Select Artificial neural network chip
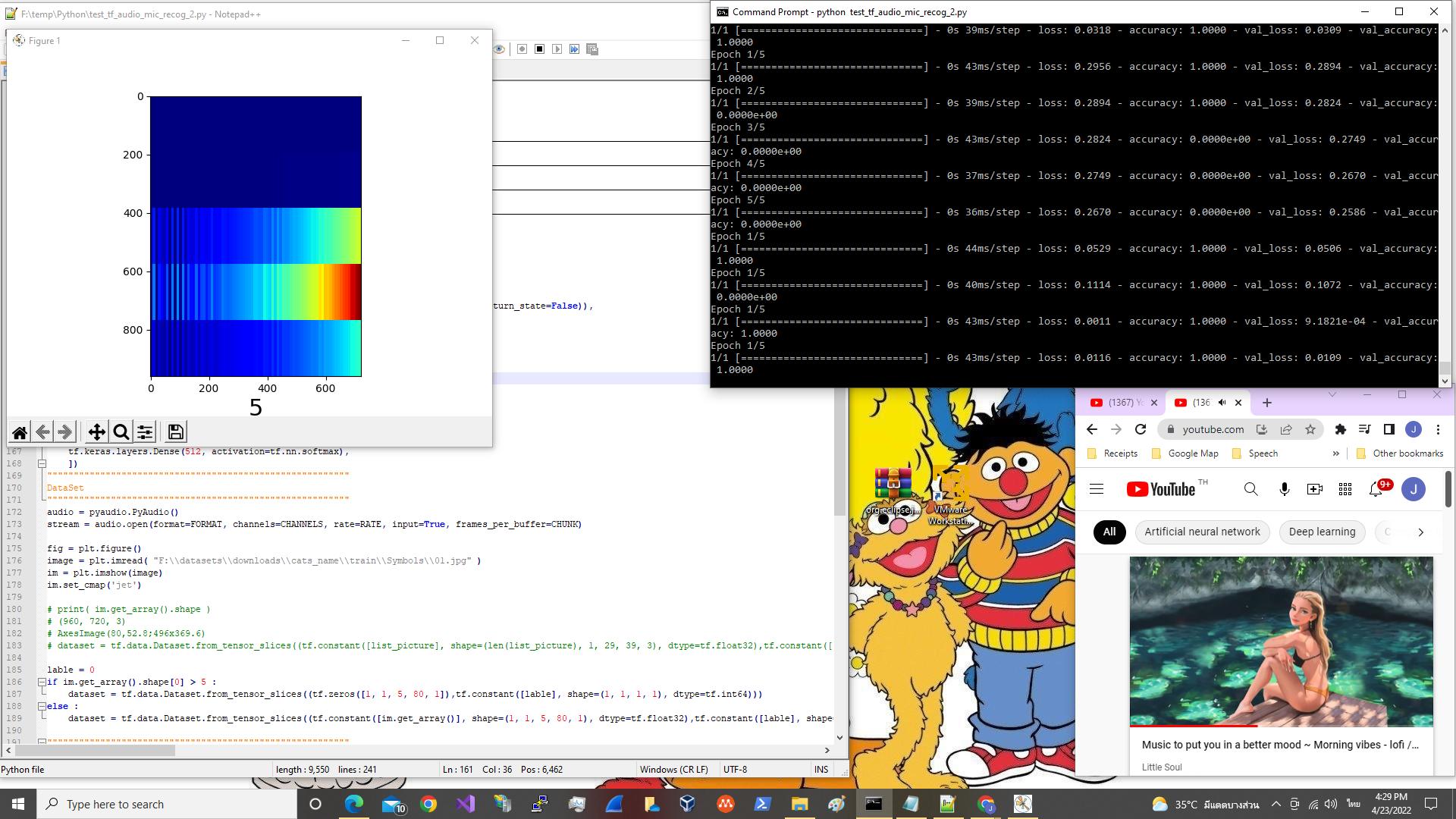Viewport: 1456px width, 819px height. pos(1202,532)
